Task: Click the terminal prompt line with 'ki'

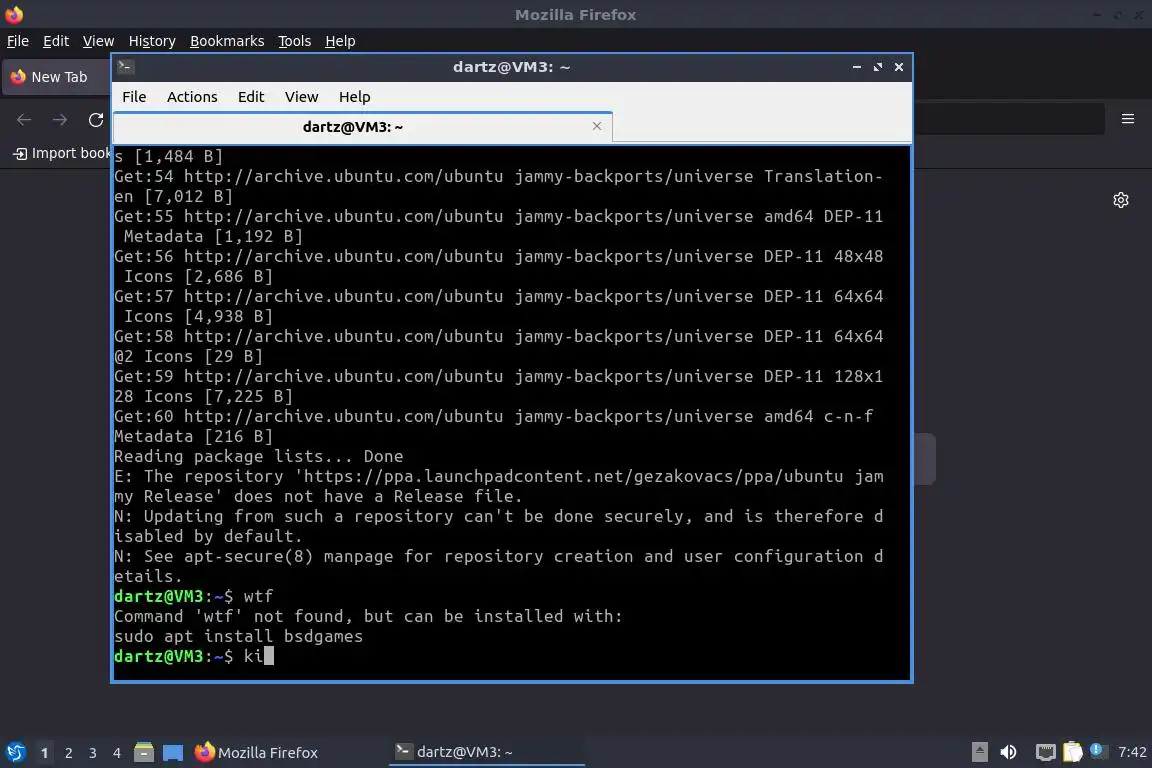Action: 194,656
